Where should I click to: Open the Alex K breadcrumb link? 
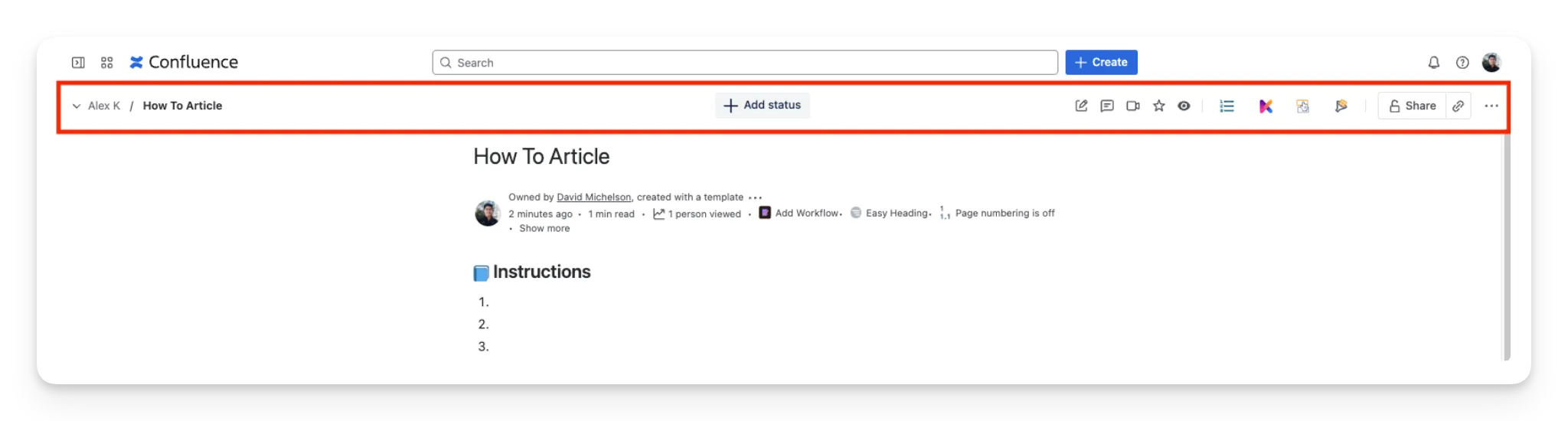pos(104,106)
